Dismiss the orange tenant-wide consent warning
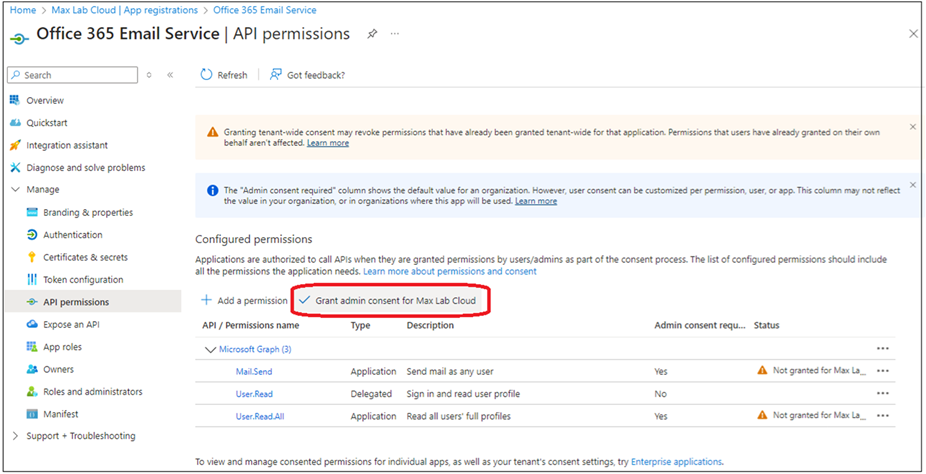The width and height of the screenshot is (926, 474). point(912,127)
